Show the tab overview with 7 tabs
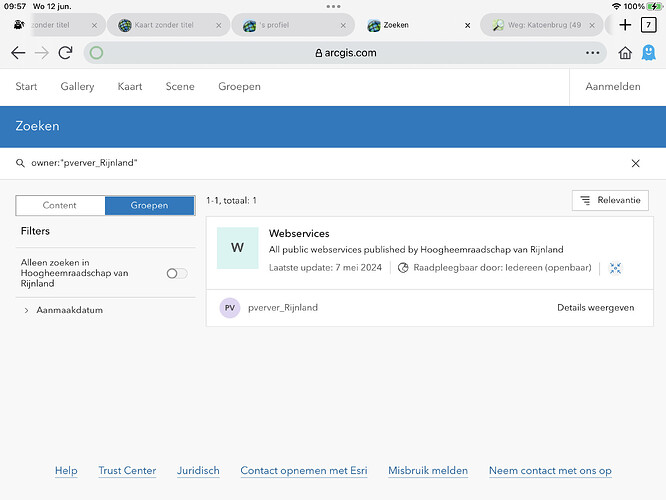The image size is (666, 500). [649, 25]
